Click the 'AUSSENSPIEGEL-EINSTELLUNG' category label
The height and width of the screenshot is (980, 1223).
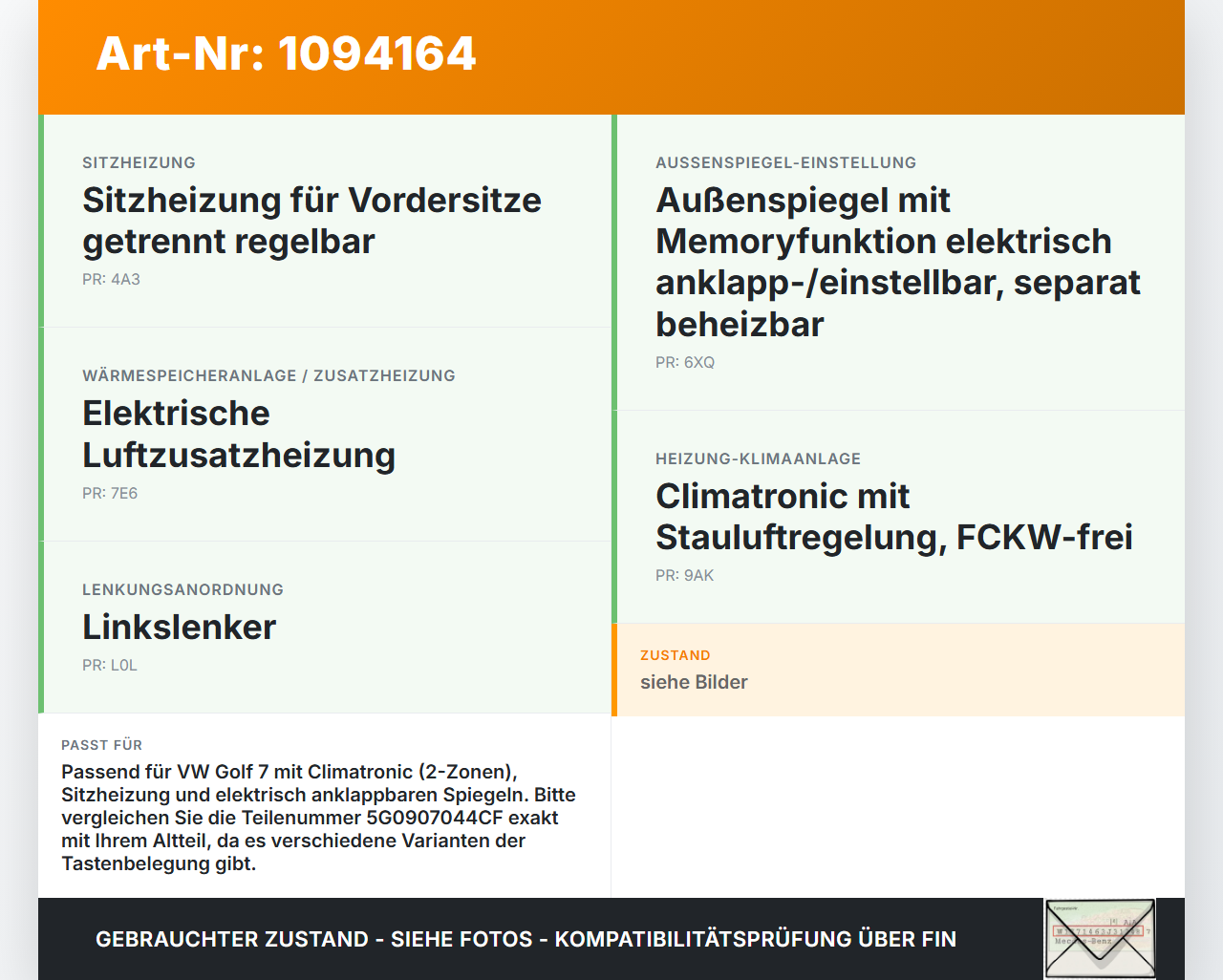click(x=785, y=162)
